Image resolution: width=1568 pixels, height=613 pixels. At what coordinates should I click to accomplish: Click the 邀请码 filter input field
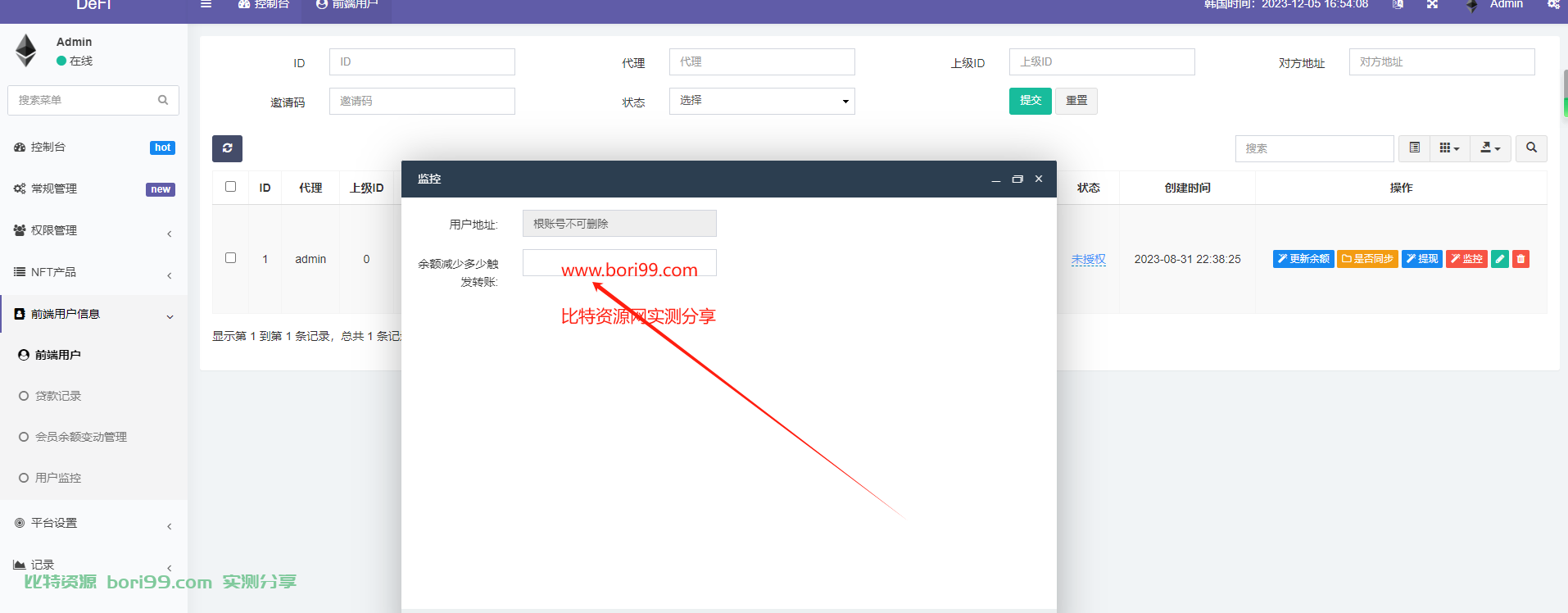[422, 101]
